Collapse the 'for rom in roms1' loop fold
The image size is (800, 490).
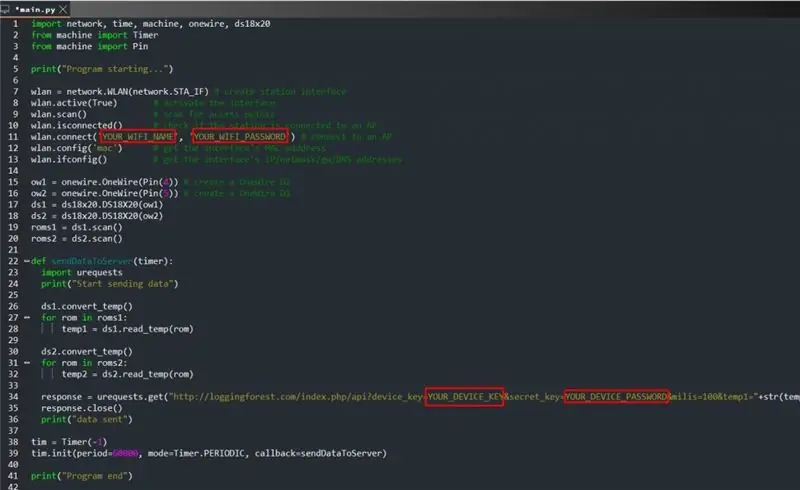click(27, 317)
